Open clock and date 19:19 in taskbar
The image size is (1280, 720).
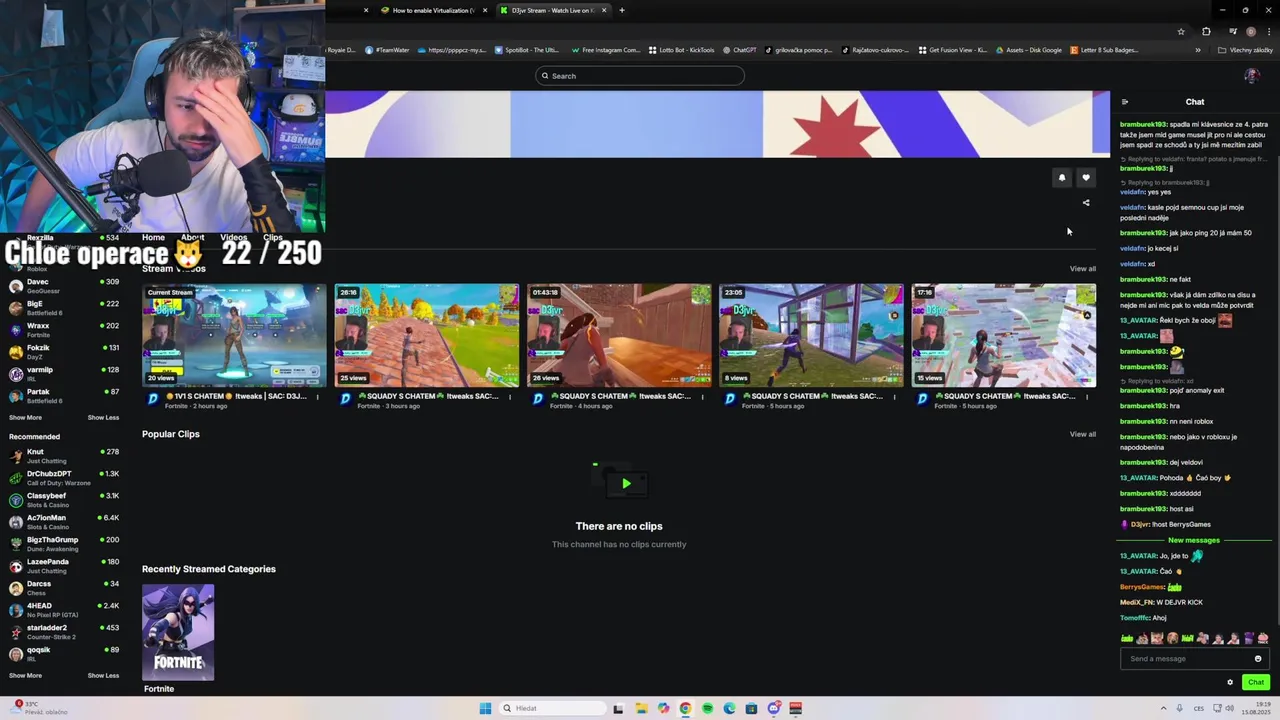pos(1255,708)
